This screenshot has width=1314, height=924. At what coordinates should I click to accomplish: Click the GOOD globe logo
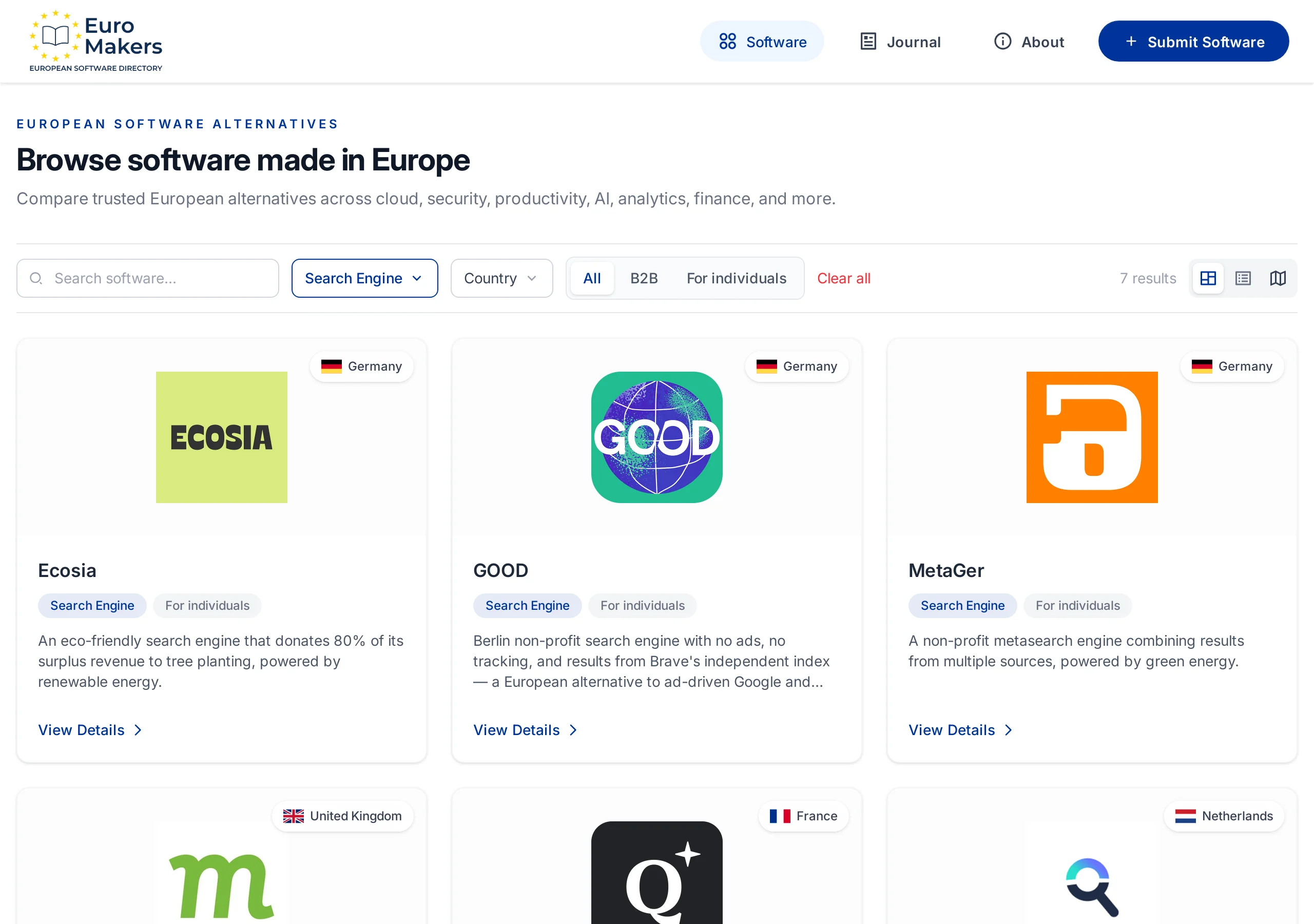tap(656, 437)
